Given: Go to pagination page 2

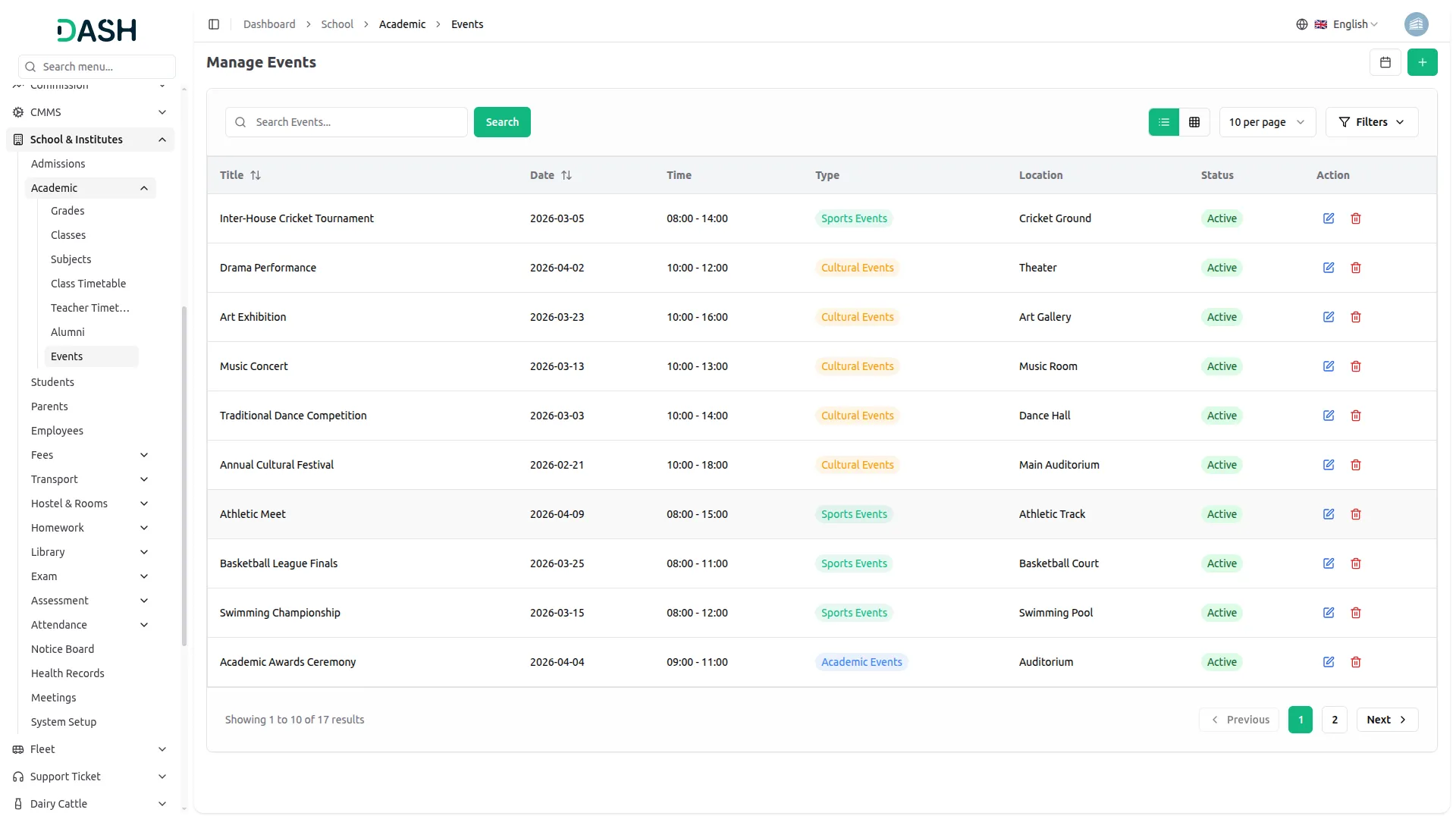Looking at the screenshot, I should [x=1334, y=720].
